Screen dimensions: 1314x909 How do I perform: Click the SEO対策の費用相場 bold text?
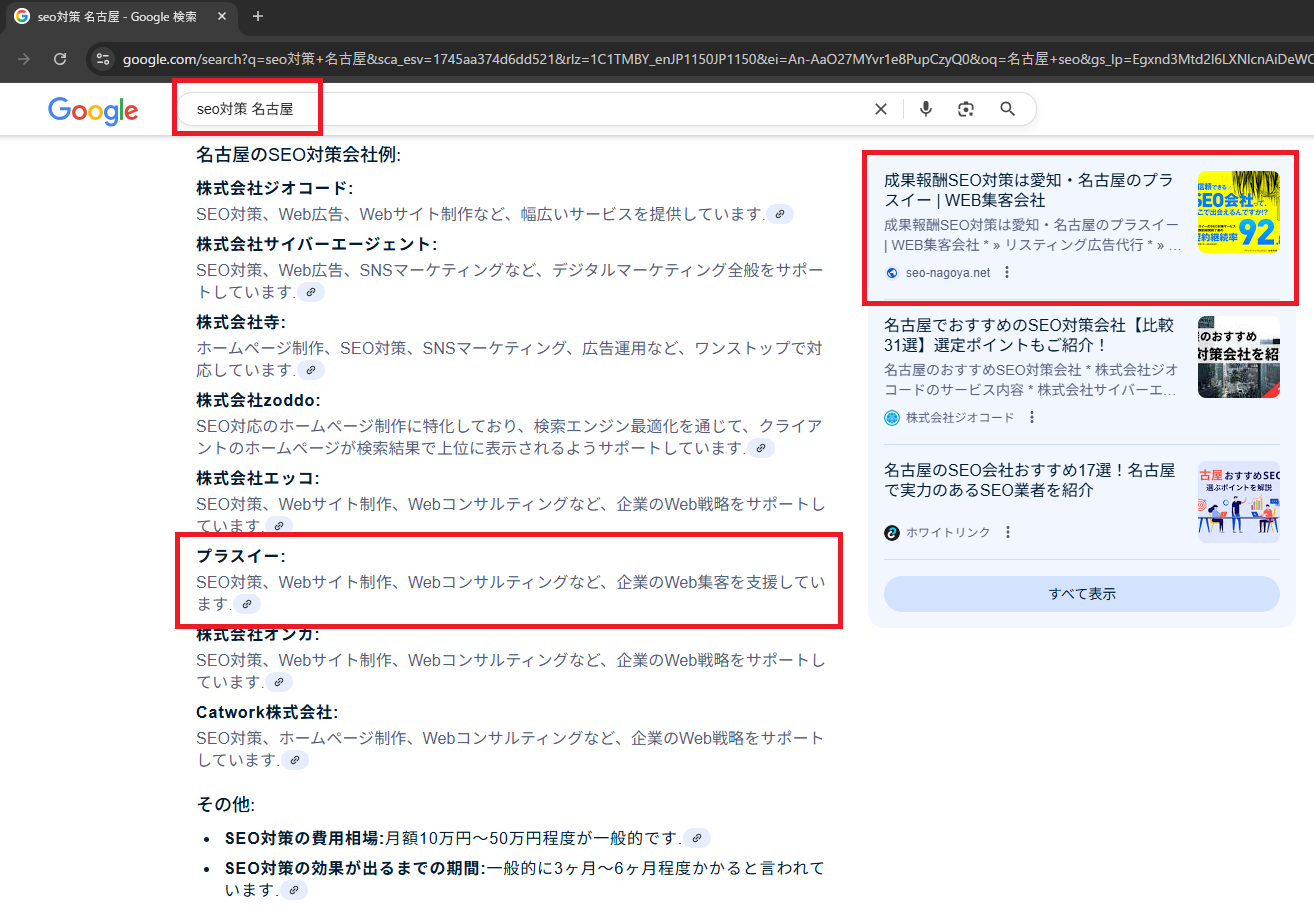[x=304, y=838]
